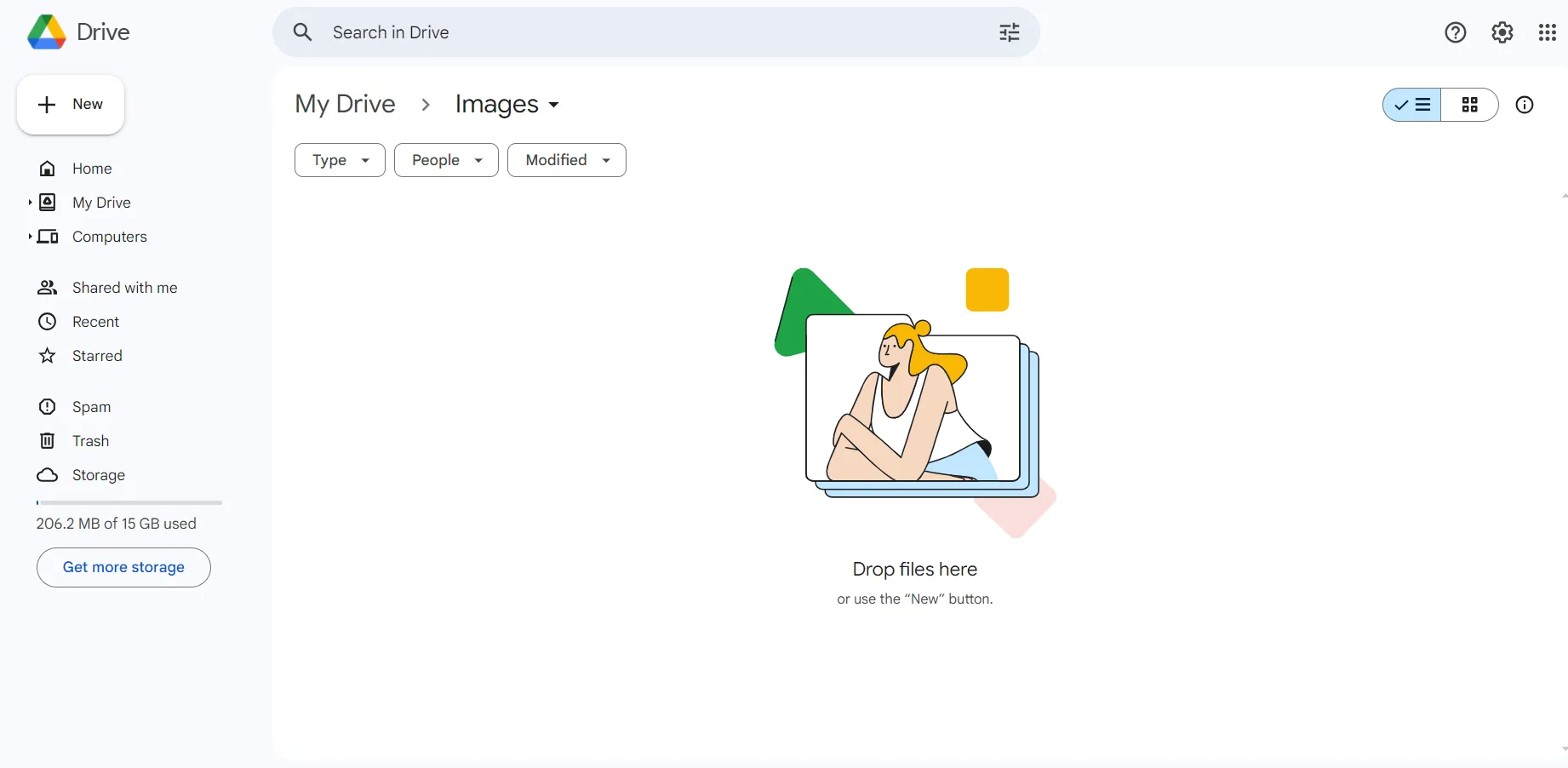Open the Google Drive home logo

click(78, 32)
